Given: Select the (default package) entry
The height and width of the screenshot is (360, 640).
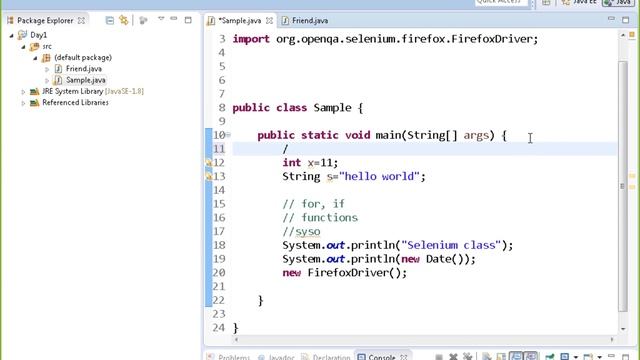Looking at the screenshot, I should pyautogui.click(x=83, y=58).
